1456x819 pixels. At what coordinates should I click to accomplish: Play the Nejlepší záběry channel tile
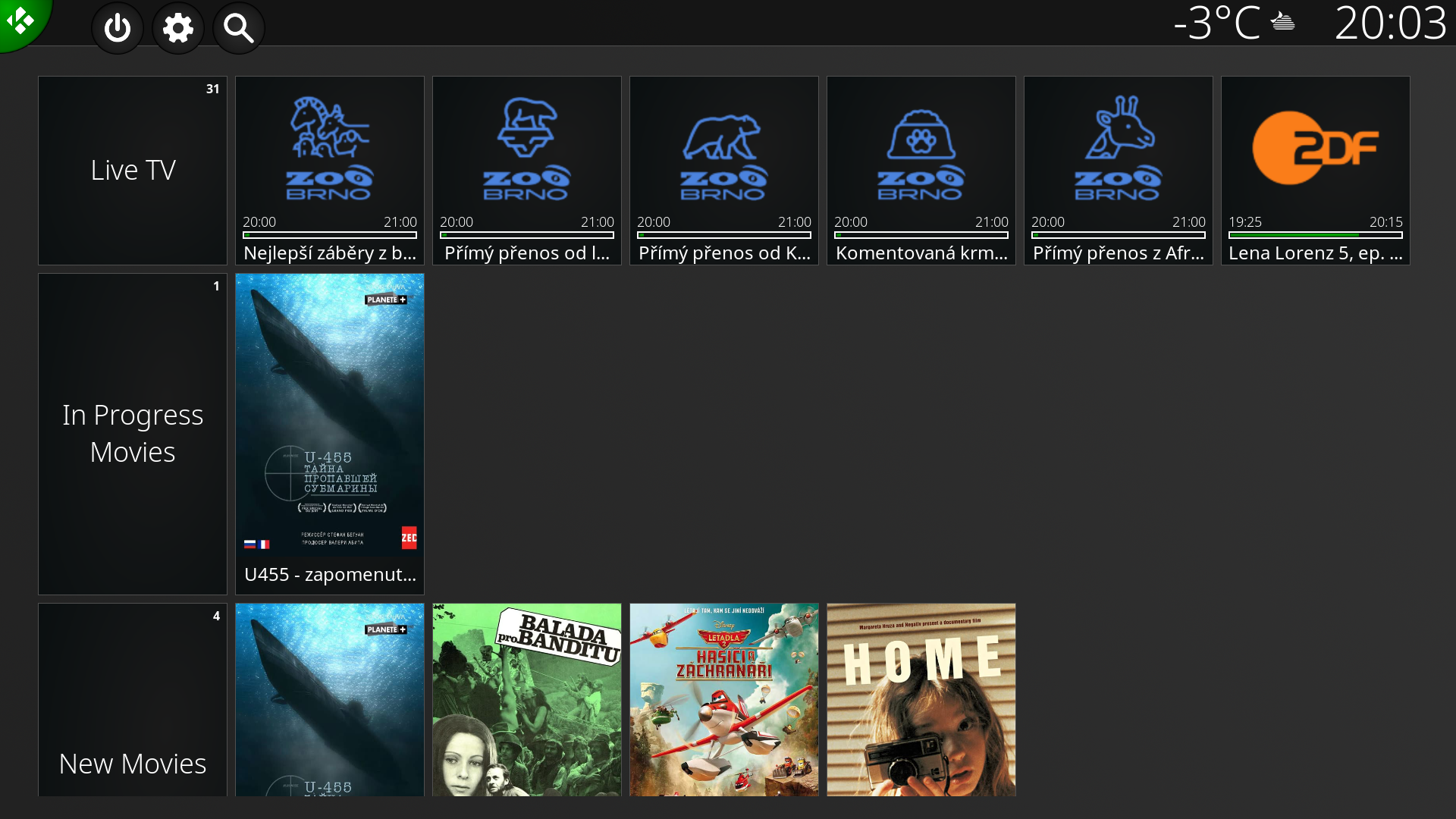click(x=329, y=171)
